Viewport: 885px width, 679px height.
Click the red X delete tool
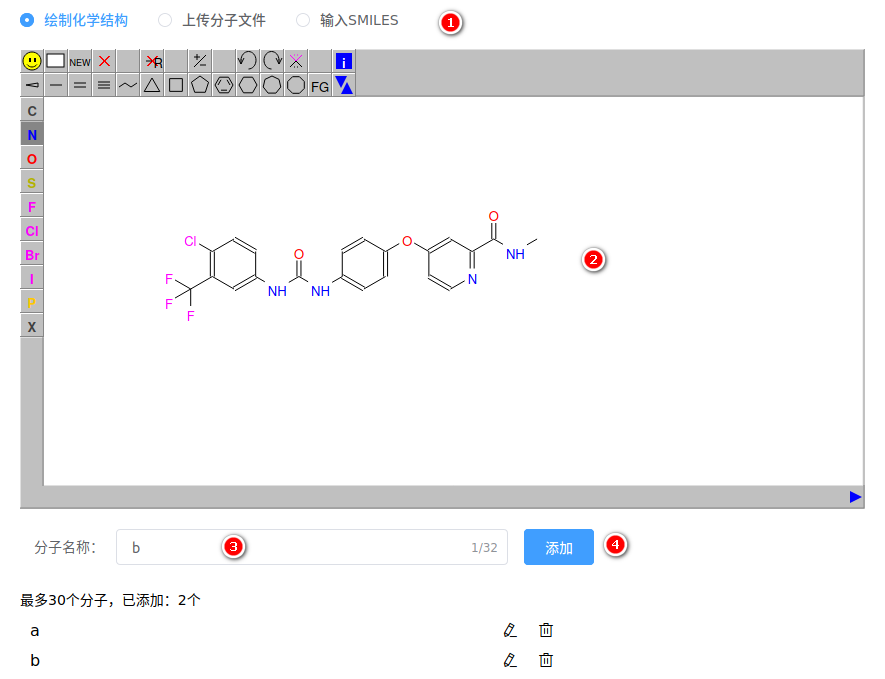(104, 61)
